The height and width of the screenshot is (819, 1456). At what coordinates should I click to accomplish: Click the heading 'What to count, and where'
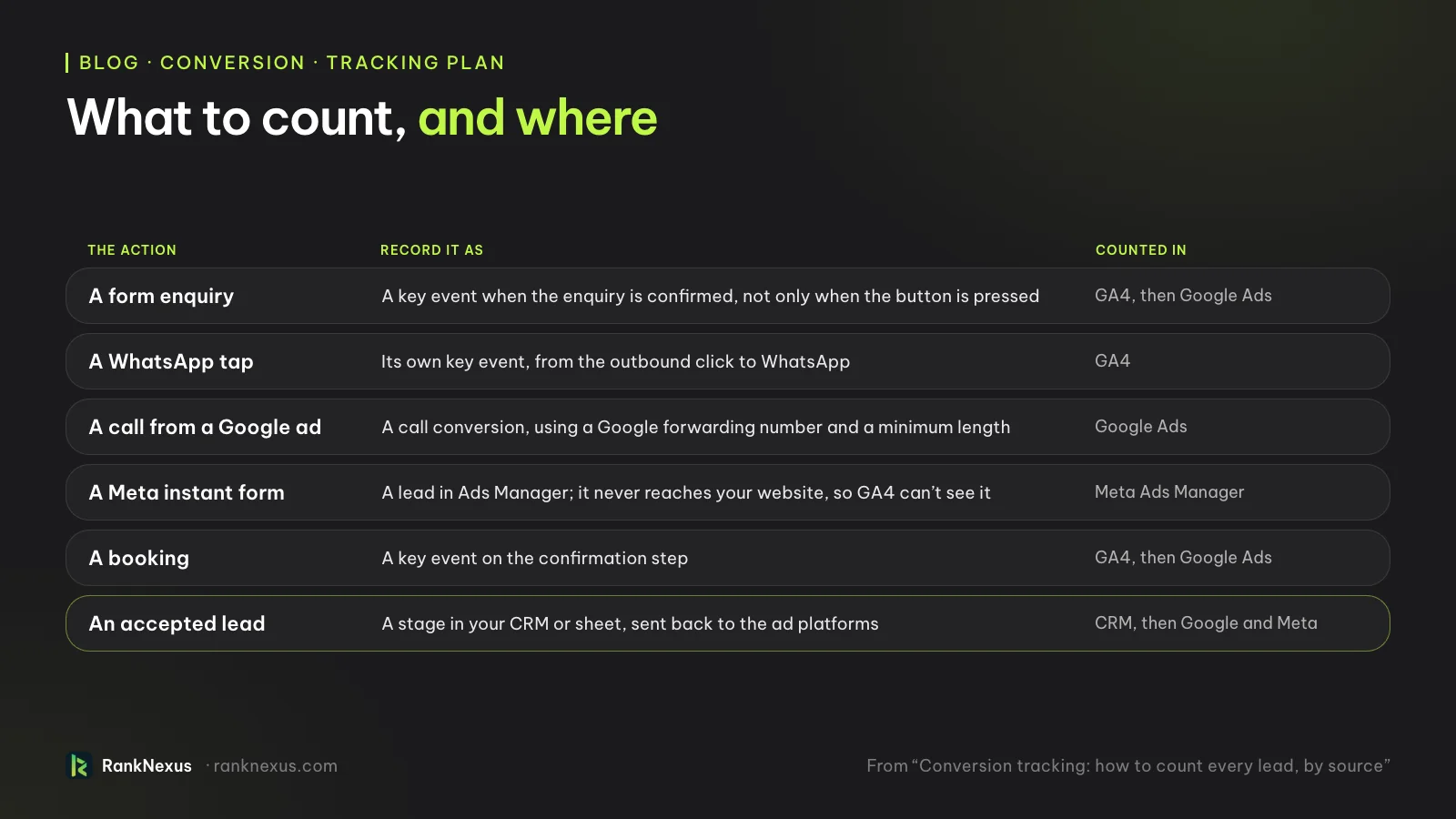362,117
